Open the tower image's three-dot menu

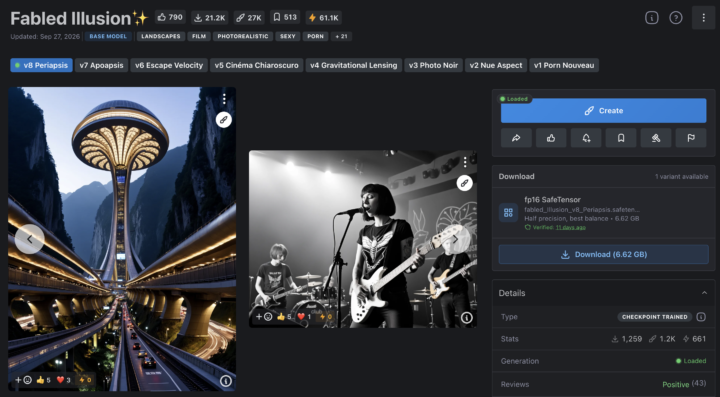coord(224,99)
